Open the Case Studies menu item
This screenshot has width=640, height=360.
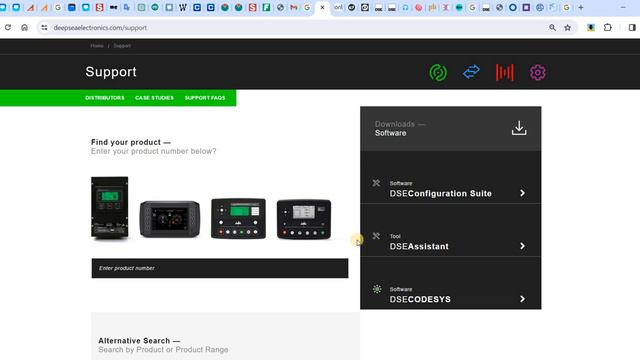point(154,98)
